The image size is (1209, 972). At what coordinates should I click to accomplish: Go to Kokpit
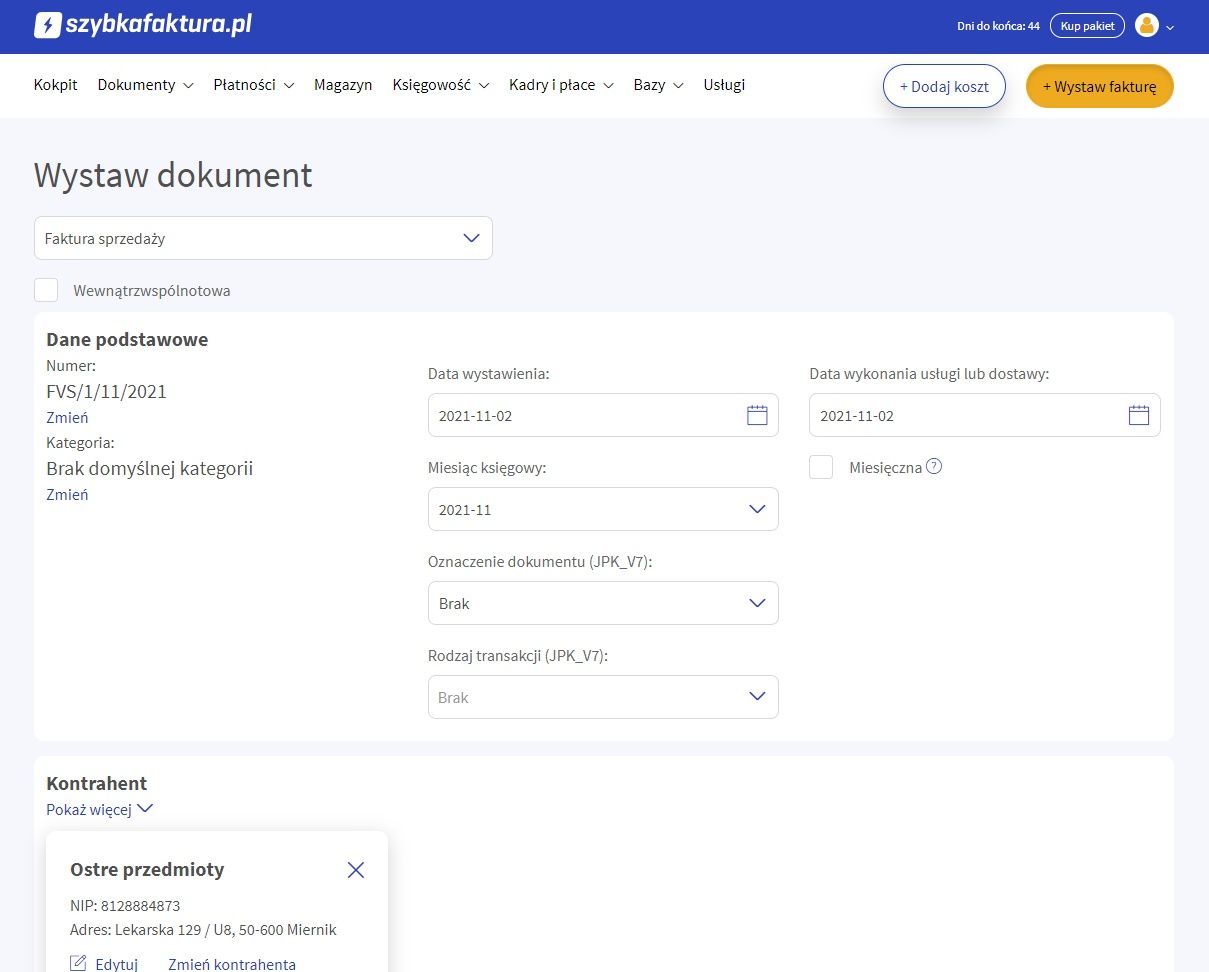click(55, 85)
